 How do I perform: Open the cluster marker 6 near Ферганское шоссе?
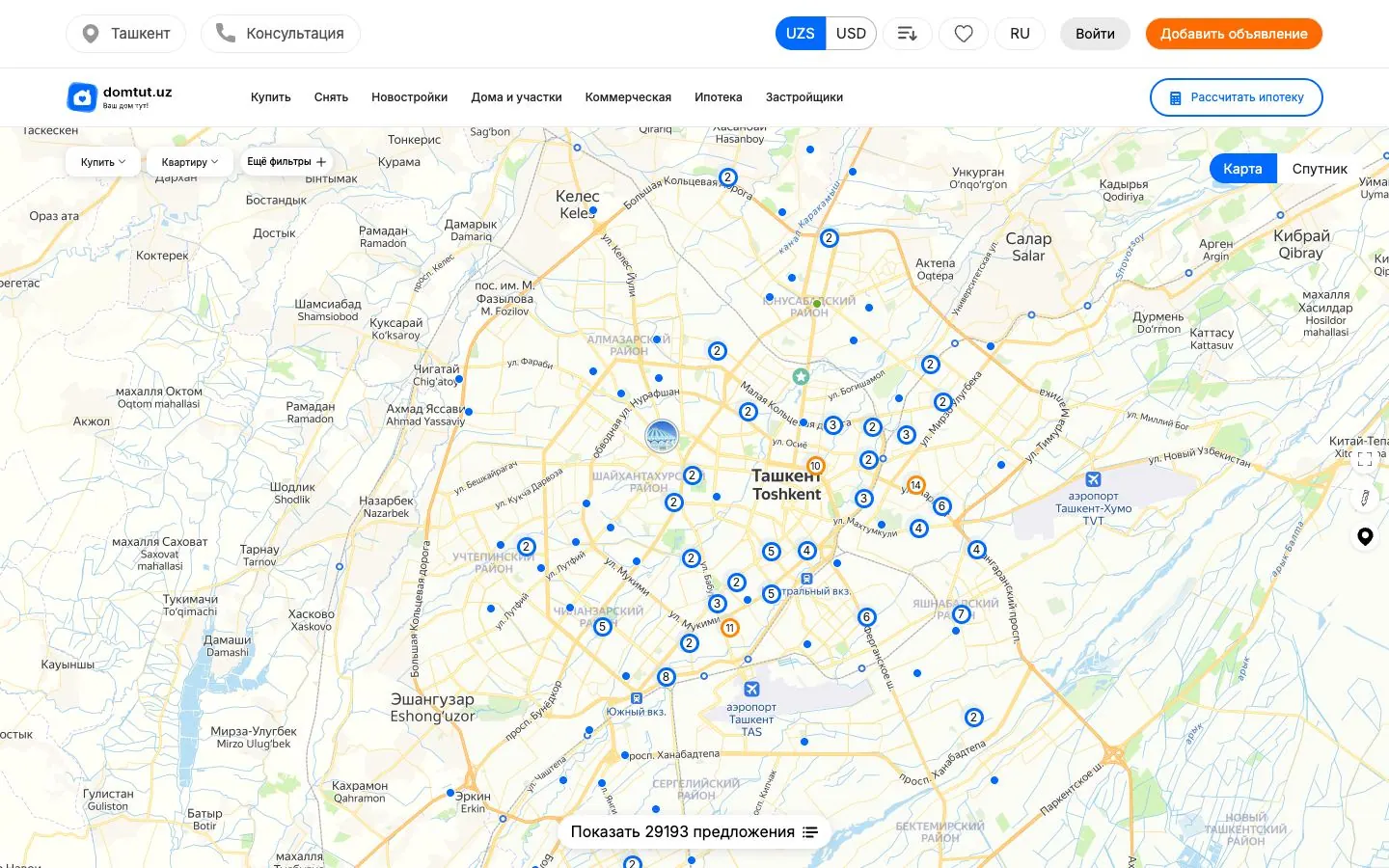click(866, 617)
